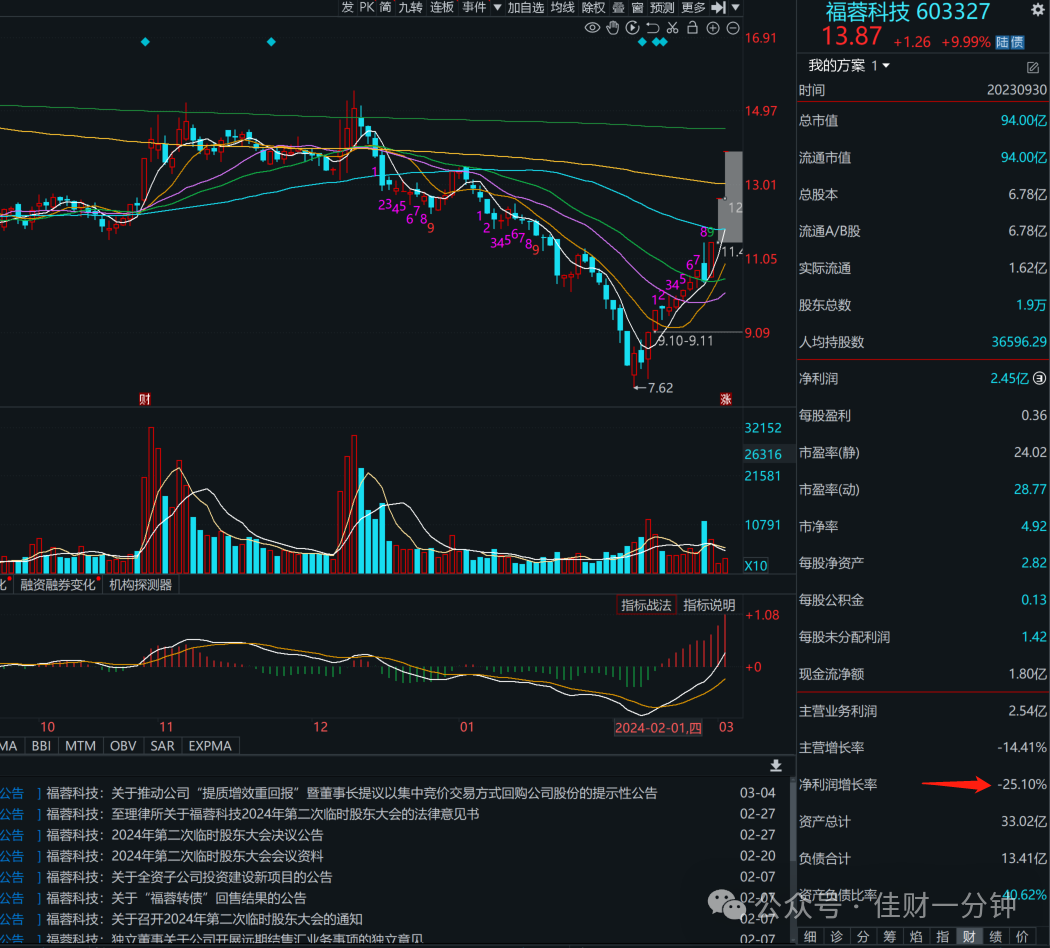The image size is (1050, 948).
Task: Zoom in with the plus circle icon
Action: pos(713,28)
